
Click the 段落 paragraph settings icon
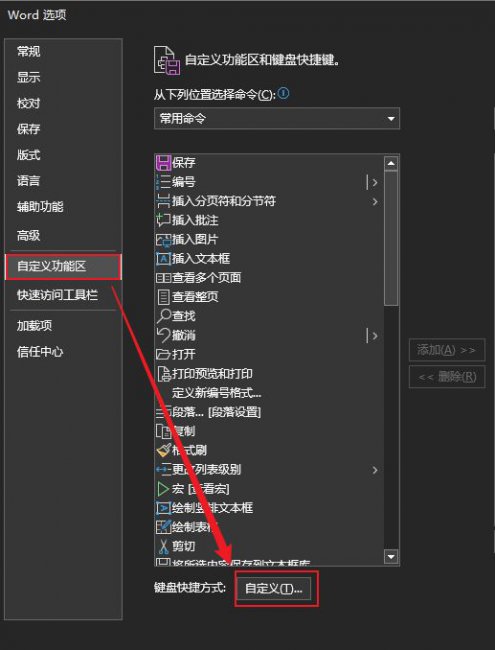(163, 412)
